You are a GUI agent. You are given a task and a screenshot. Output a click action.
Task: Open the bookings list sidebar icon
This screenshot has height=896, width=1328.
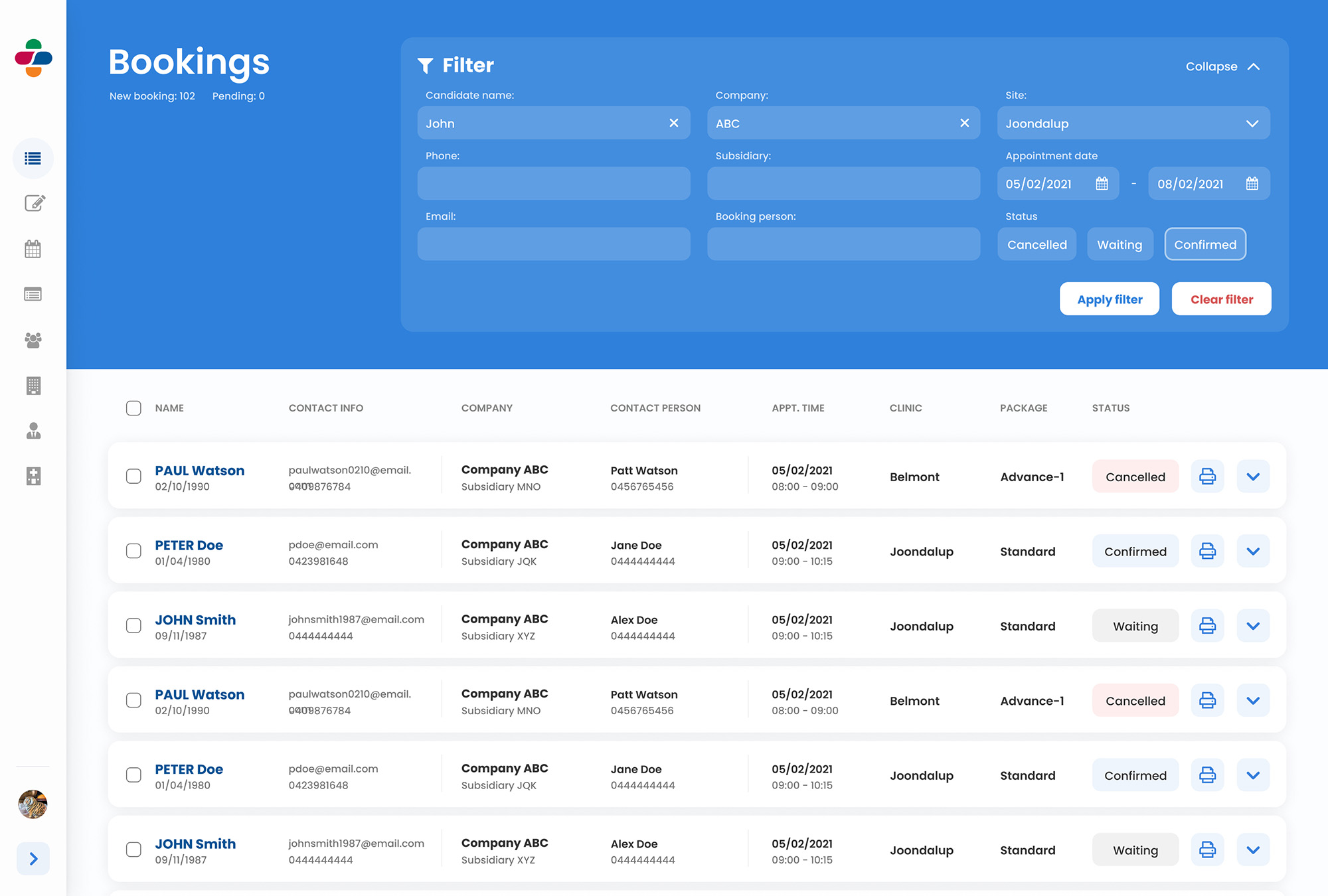pos(33,159)
